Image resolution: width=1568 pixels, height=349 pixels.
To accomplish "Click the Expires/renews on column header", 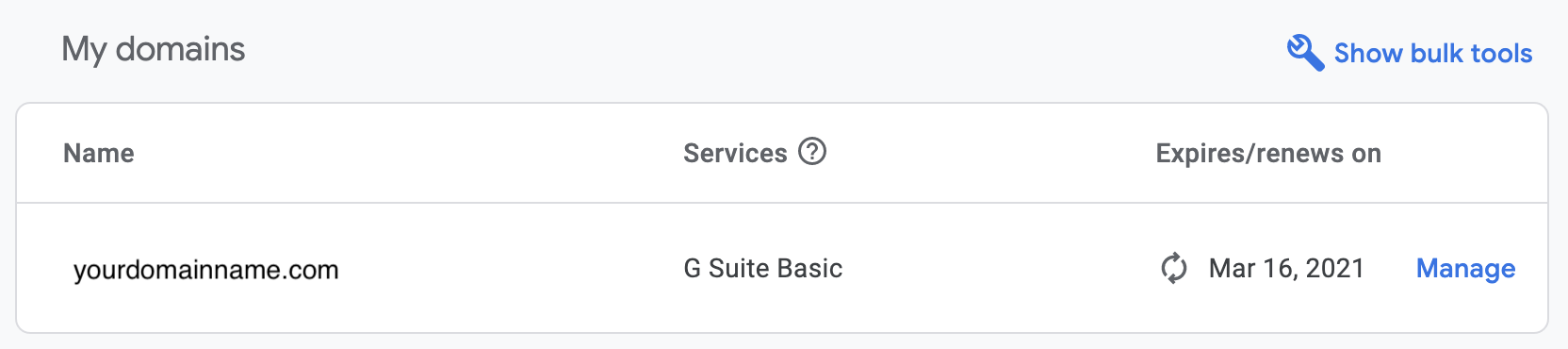I will [1268, 153].
